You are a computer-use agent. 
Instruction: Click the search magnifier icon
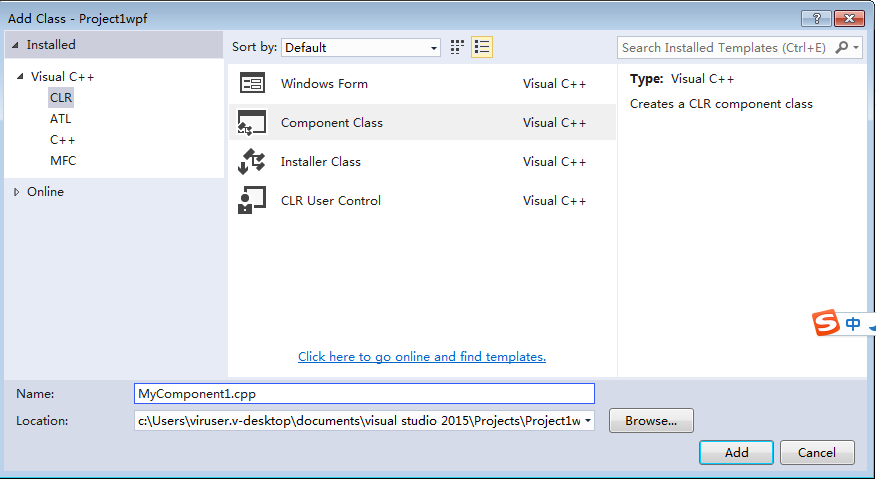841,48
